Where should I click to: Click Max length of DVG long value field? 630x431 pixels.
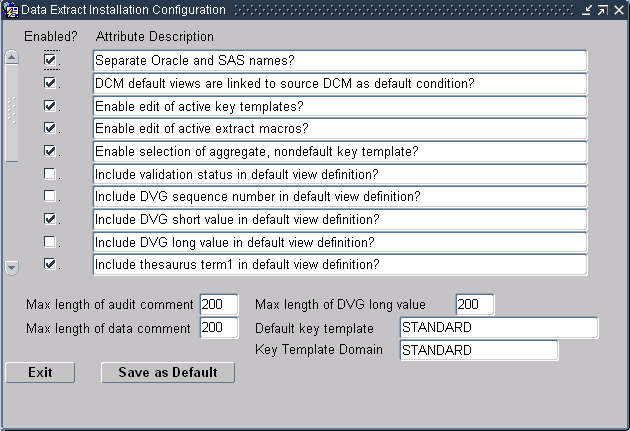[x=475, y=304]
